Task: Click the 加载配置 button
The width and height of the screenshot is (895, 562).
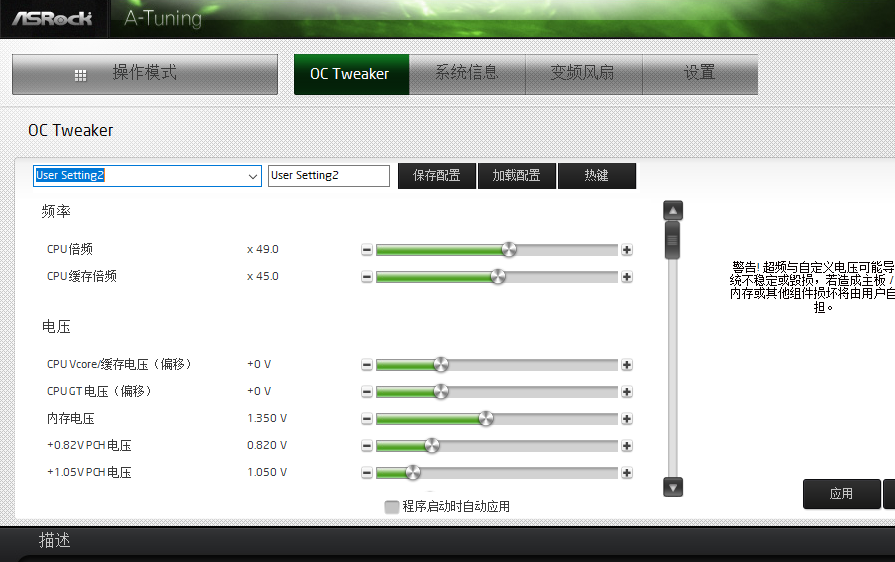Action: tap(517, 176)
